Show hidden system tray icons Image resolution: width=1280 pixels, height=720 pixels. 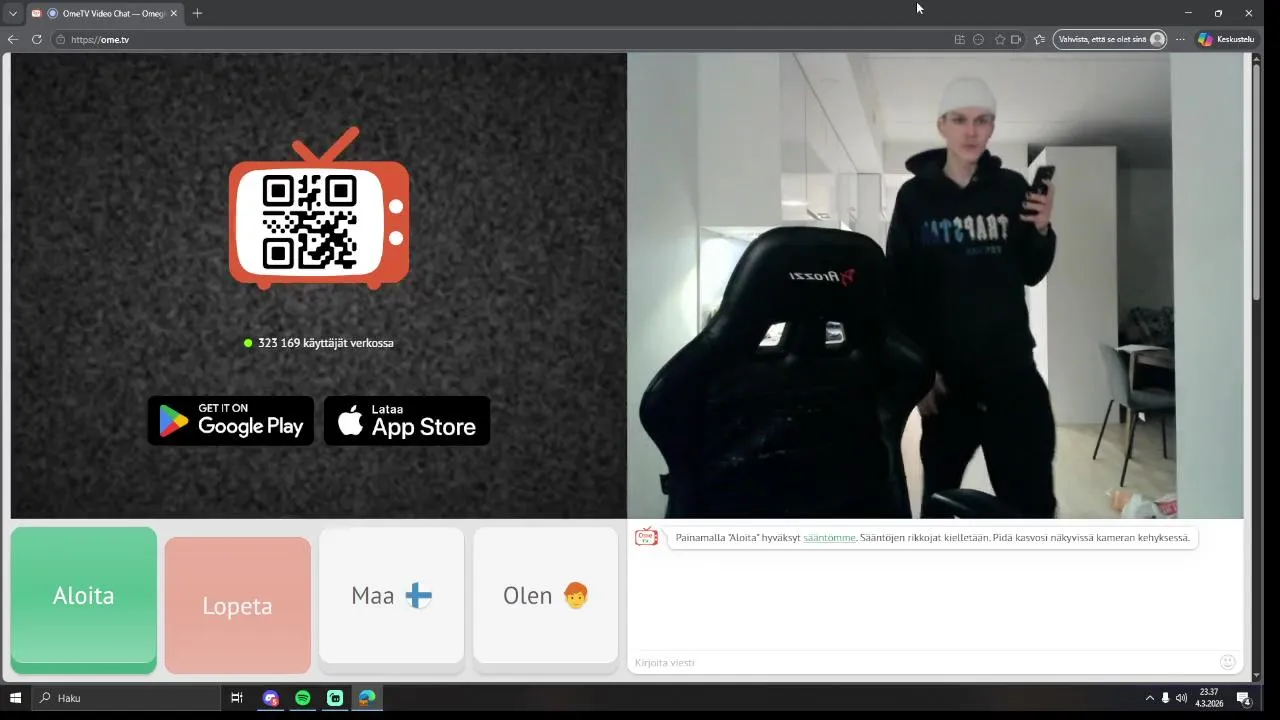coord(1150,698)
